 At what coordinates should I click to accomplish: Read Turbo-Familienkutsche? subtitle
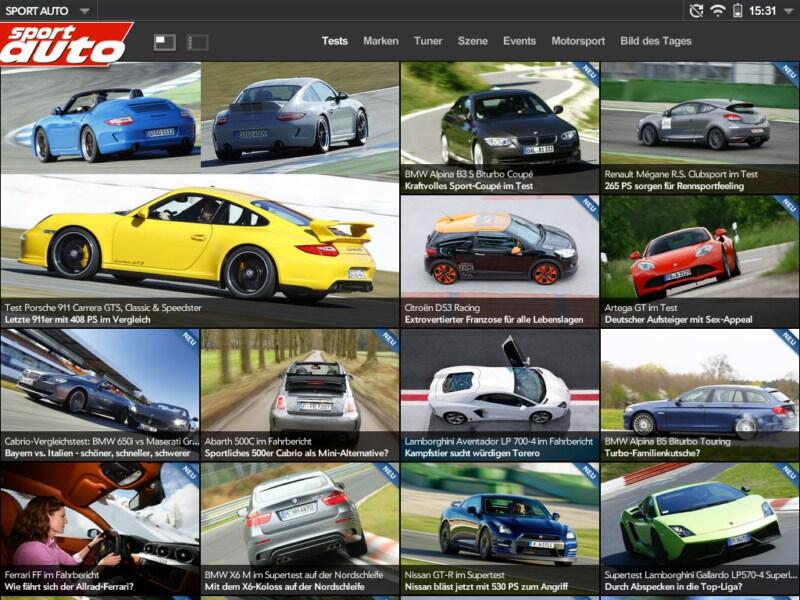(x=652, y=453)
